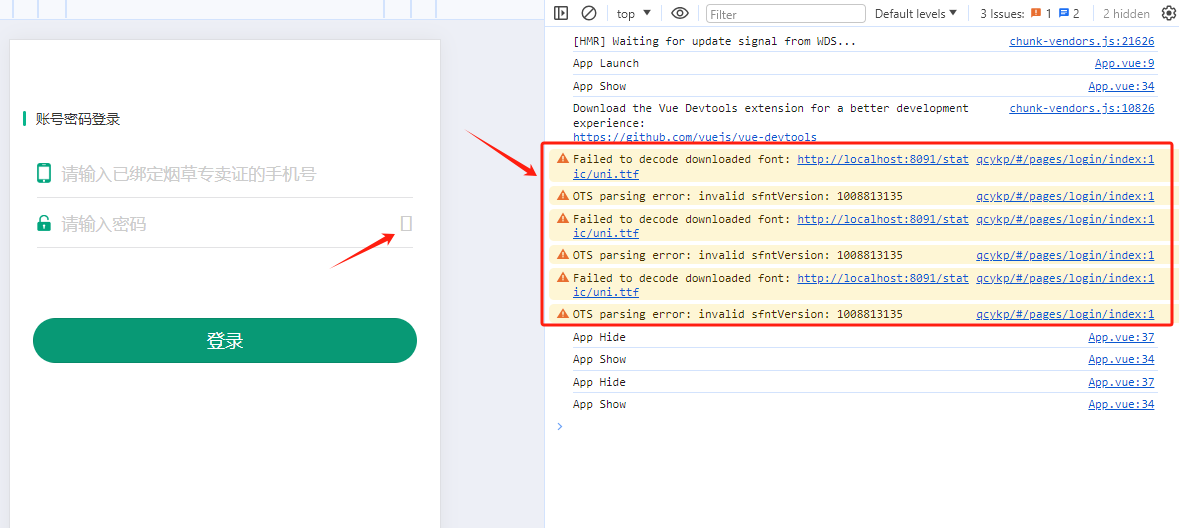The image size is (1179, 528).
Task: Open the 'top' JavaScript context dropdown
Action: (x=633, y=13)
